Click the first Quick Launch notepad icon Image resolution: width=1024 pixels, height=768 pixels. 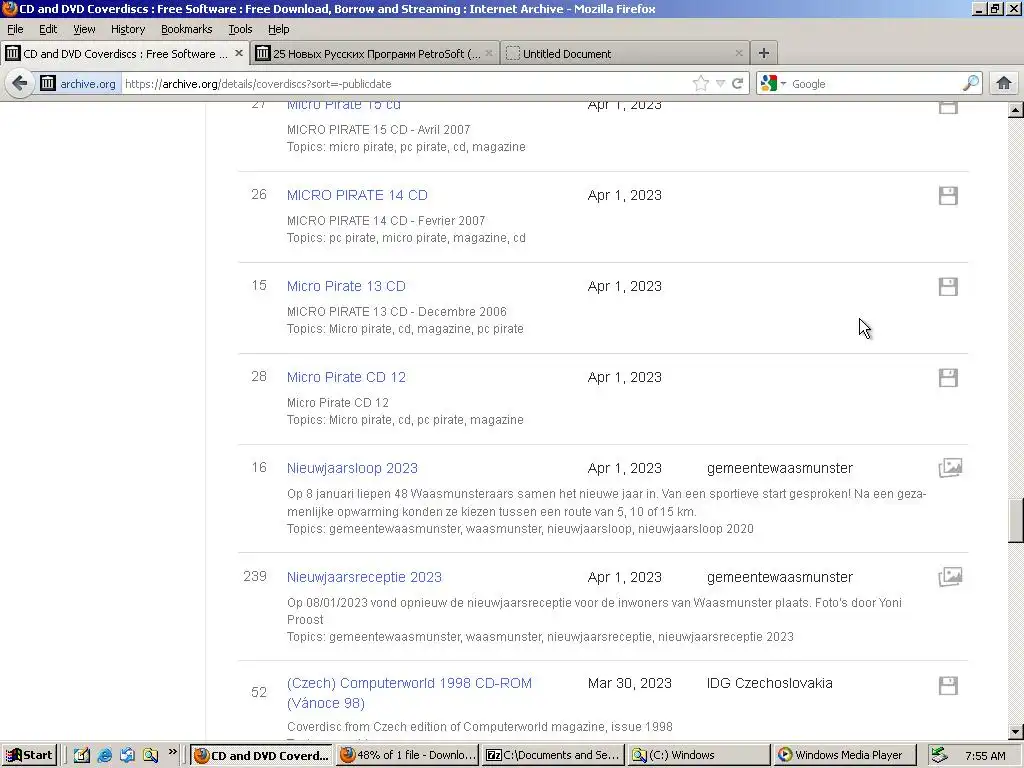(82, 756)
